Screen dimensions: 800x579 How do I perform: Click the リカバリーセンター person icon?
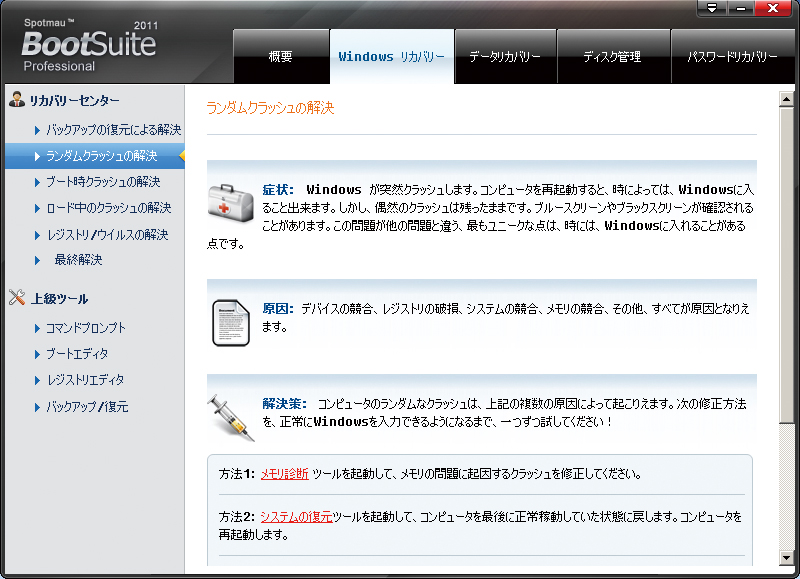point(17,99)
